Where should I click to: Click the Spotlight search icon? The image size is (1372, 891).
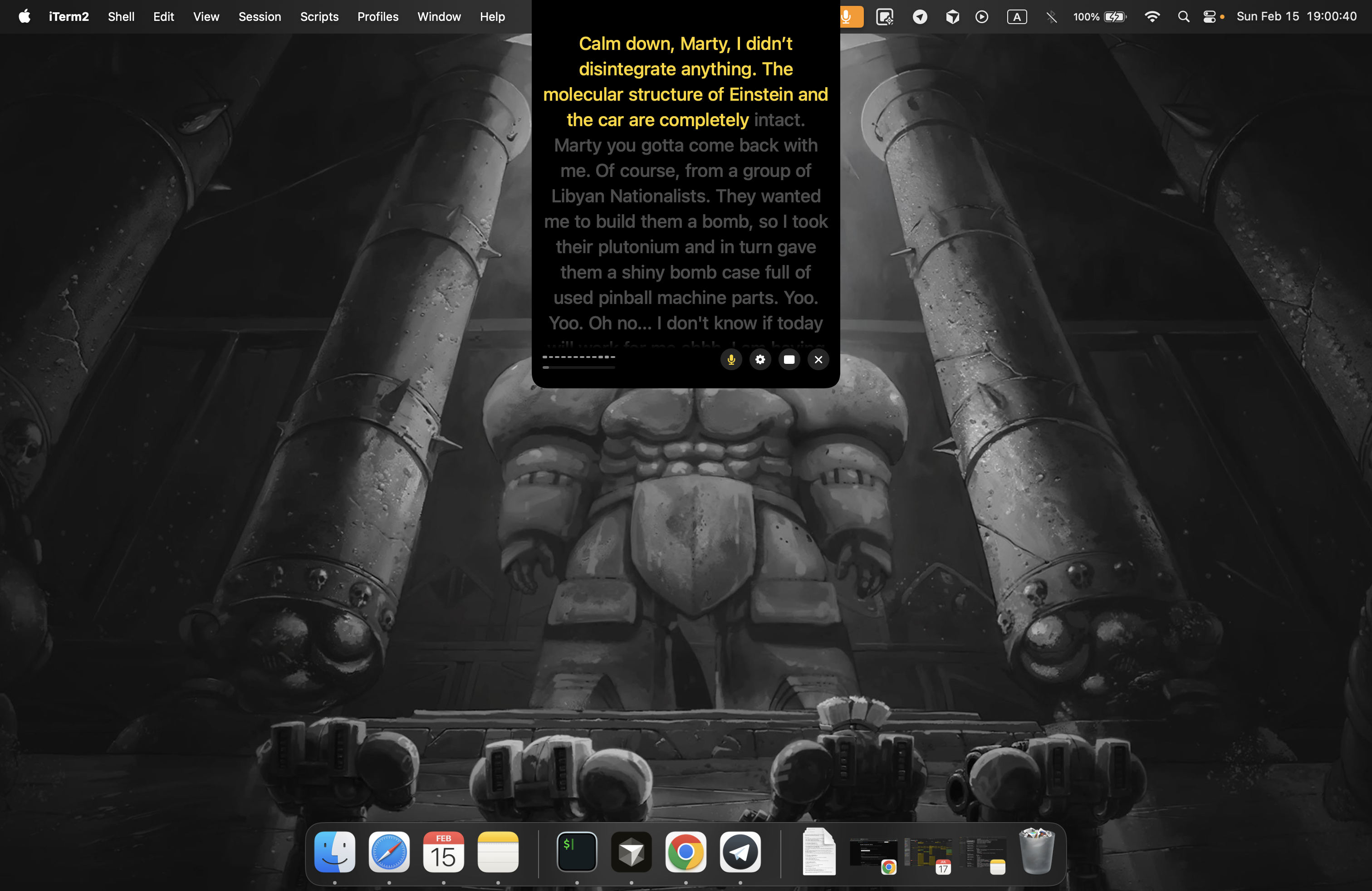1183,17
